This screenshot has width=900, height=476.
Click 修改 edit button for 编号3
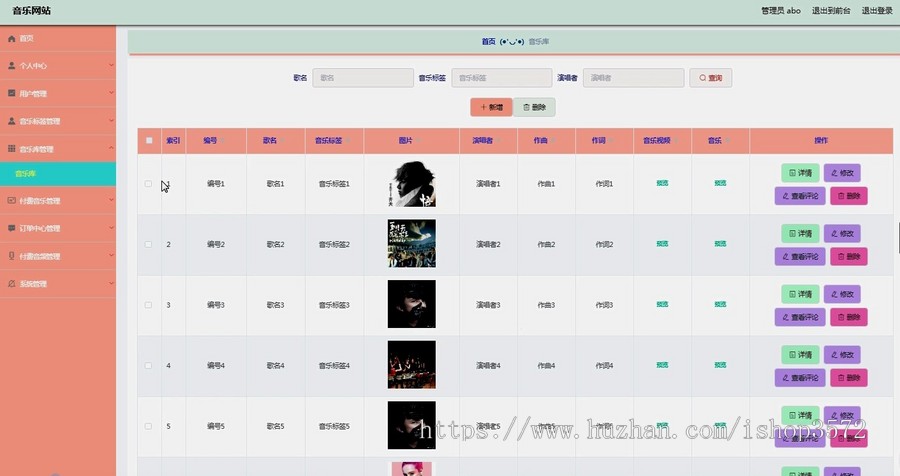842,294
